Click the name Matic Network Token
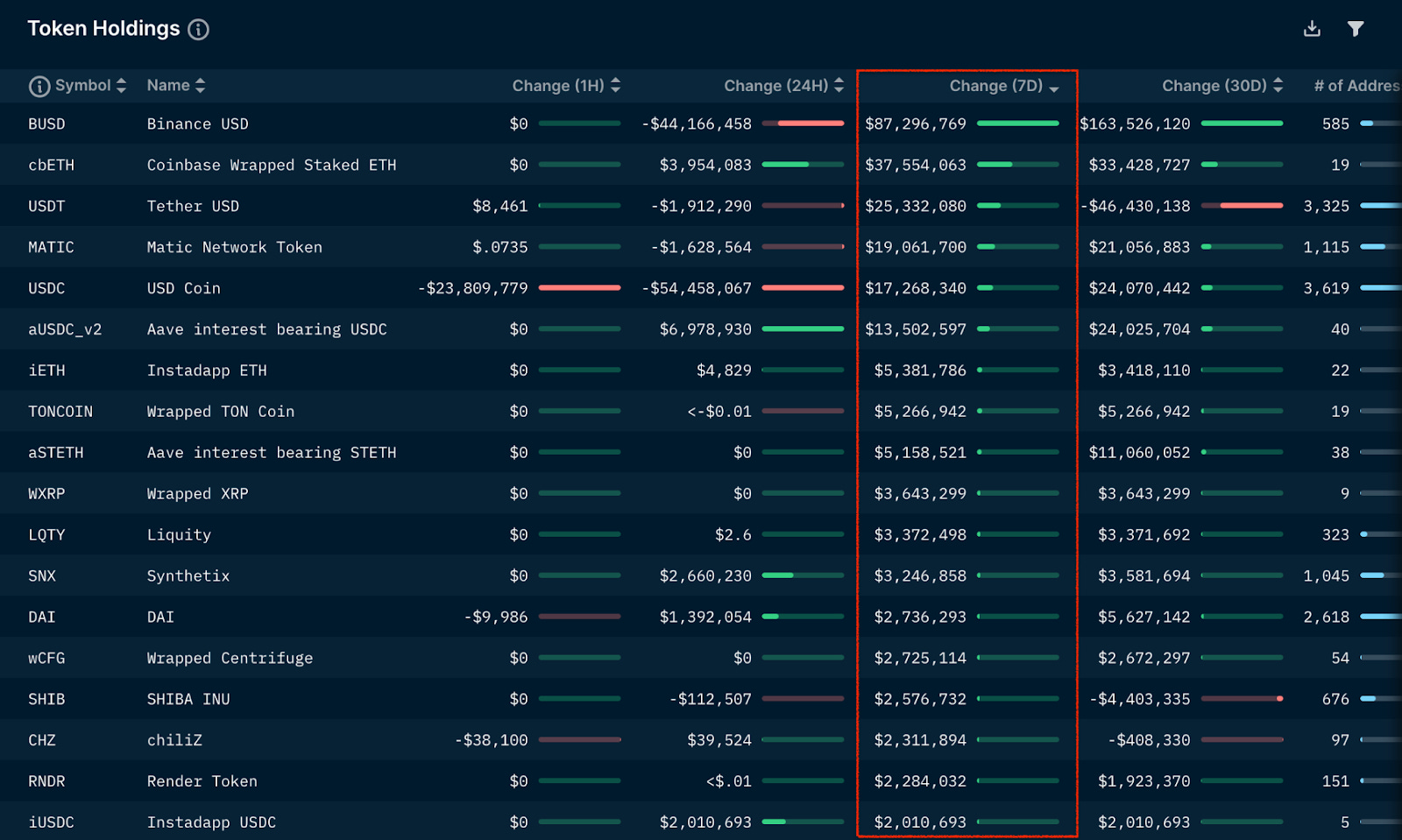Image resolution: width=1402 pixels, height=840 pixels. click(x=235, y=247)
